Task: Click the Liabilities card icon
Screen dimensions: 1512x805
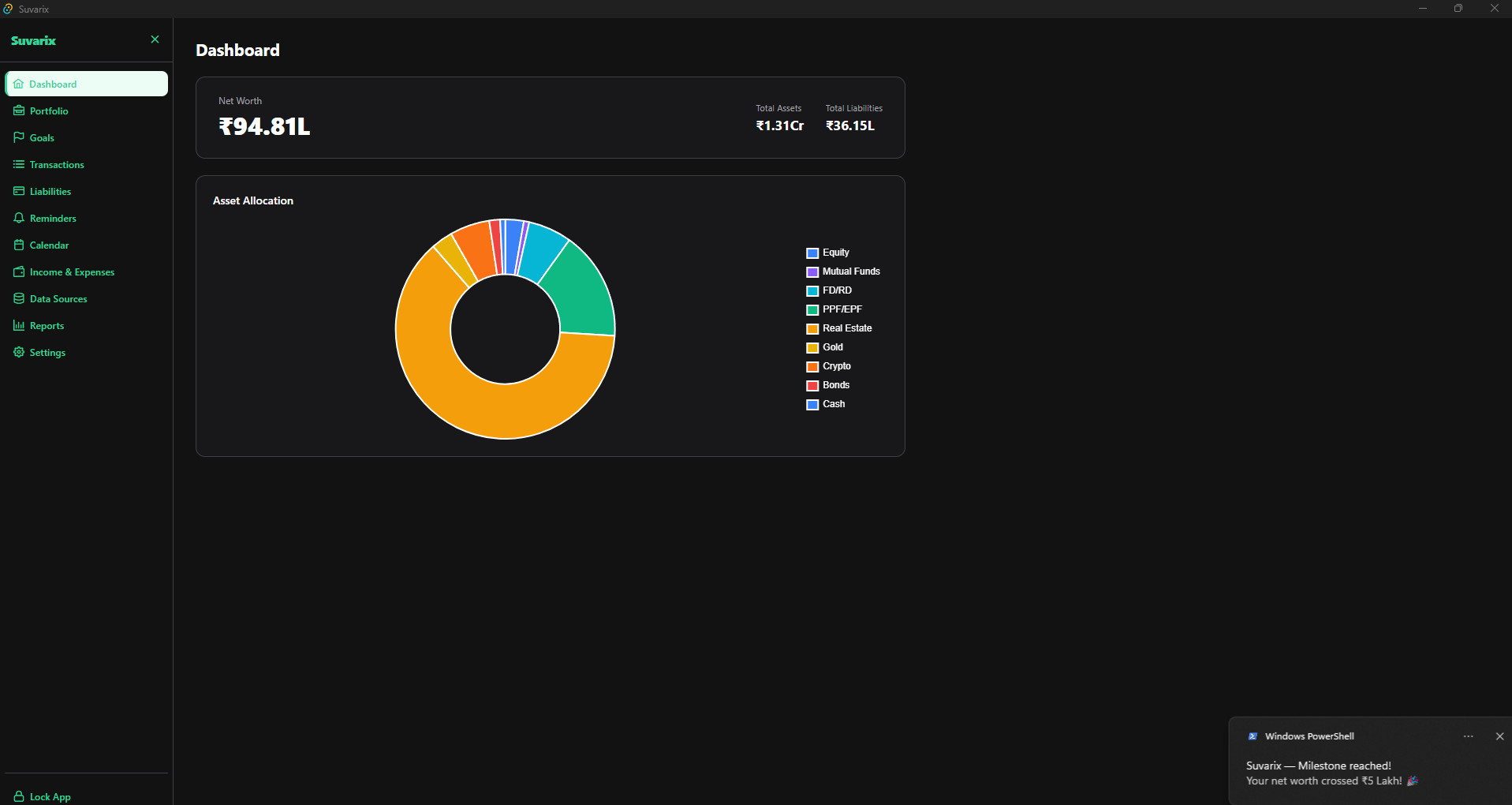Action: (19, 191)
